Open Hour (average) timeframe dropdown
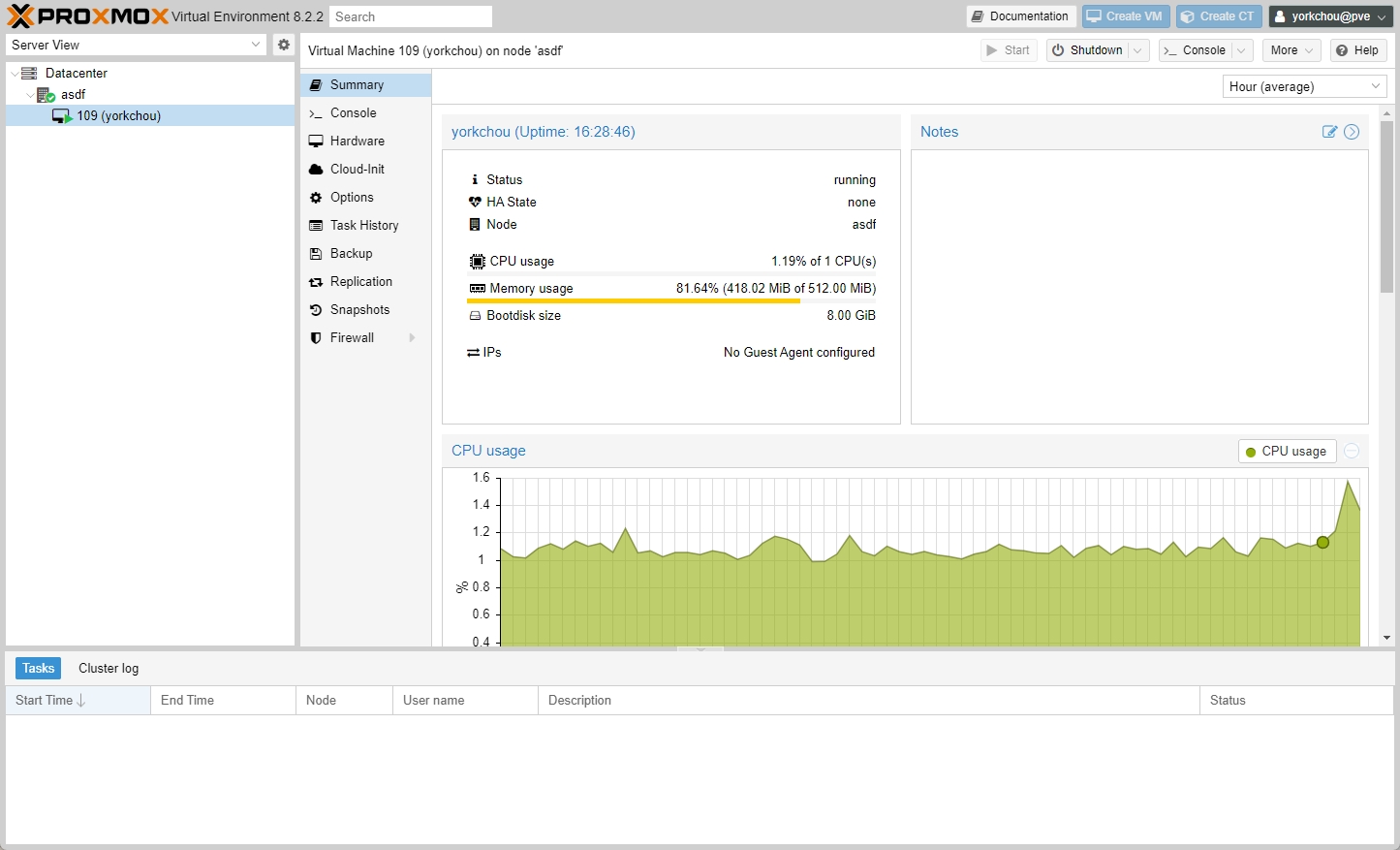The width and height of the screenshot is (1400, 850). tap(1304, 87)
